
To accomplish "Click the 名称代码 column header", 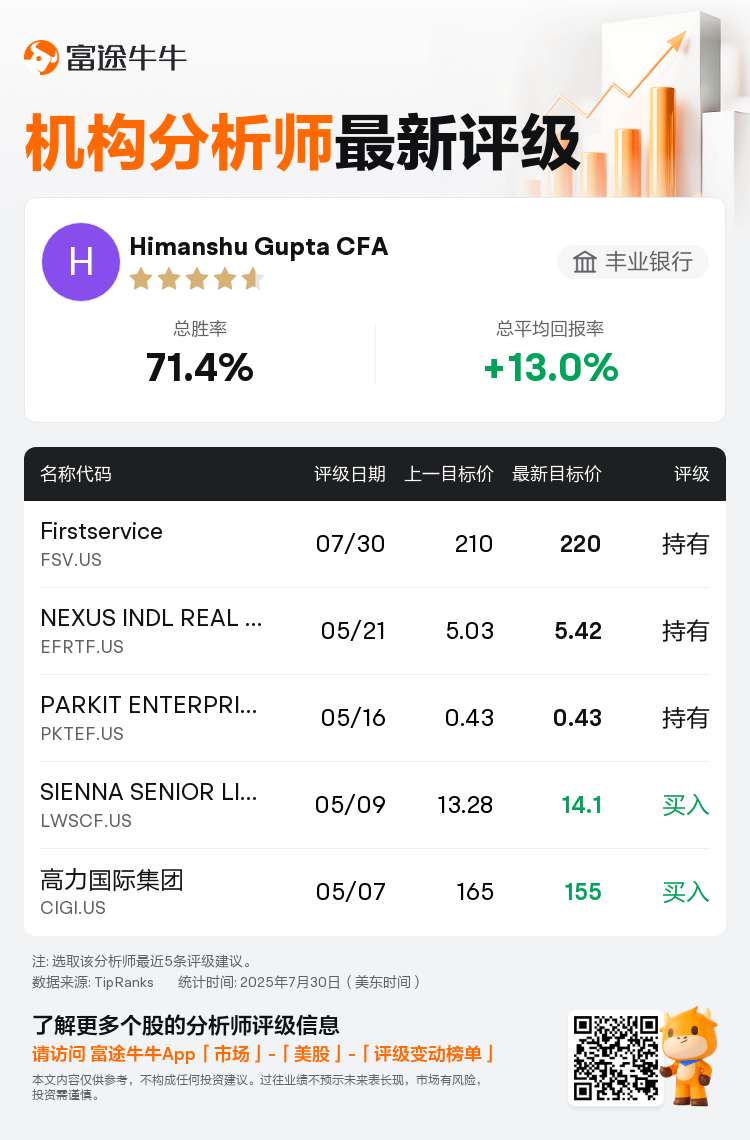I will (76, 474).
